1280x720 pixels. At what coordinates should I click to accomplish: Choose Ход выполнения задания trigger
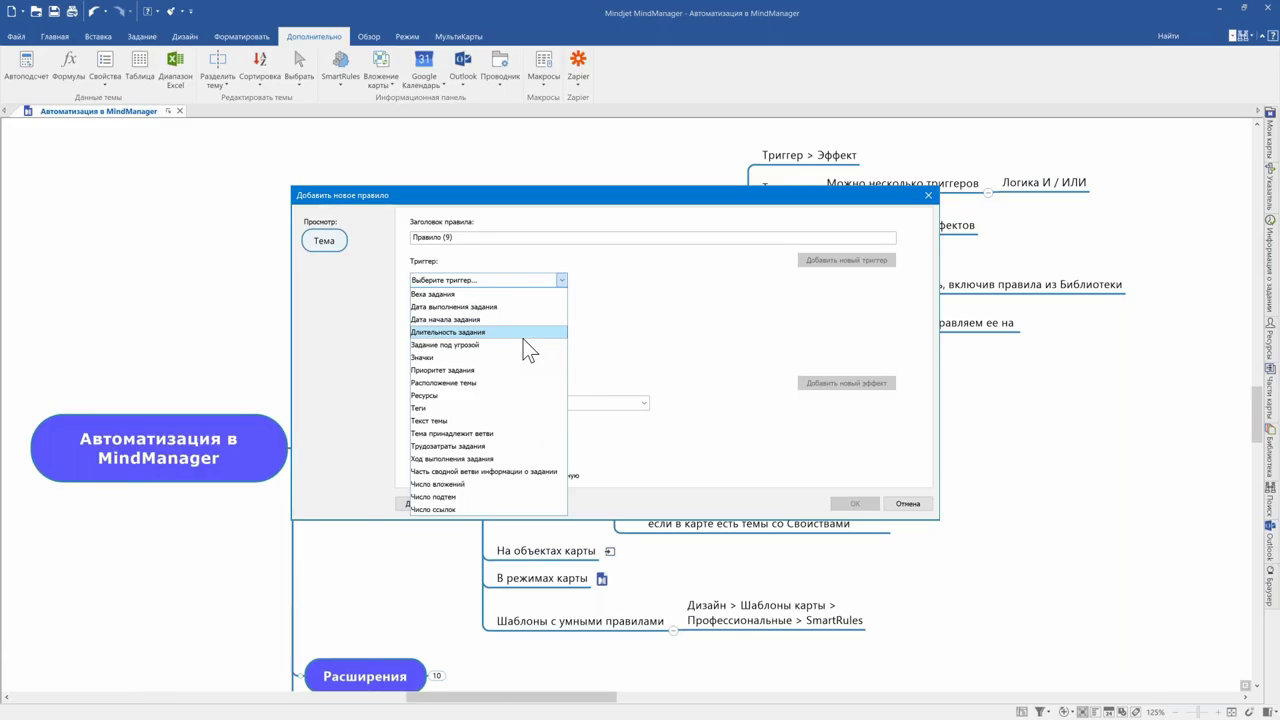pos(488,459)
